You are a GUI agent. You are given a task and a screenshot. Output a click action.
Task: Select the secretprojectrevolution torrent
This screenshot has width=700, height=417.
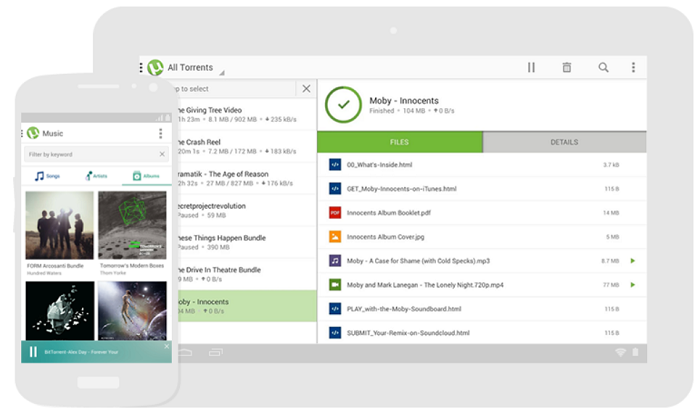click(x=246, y=210)
